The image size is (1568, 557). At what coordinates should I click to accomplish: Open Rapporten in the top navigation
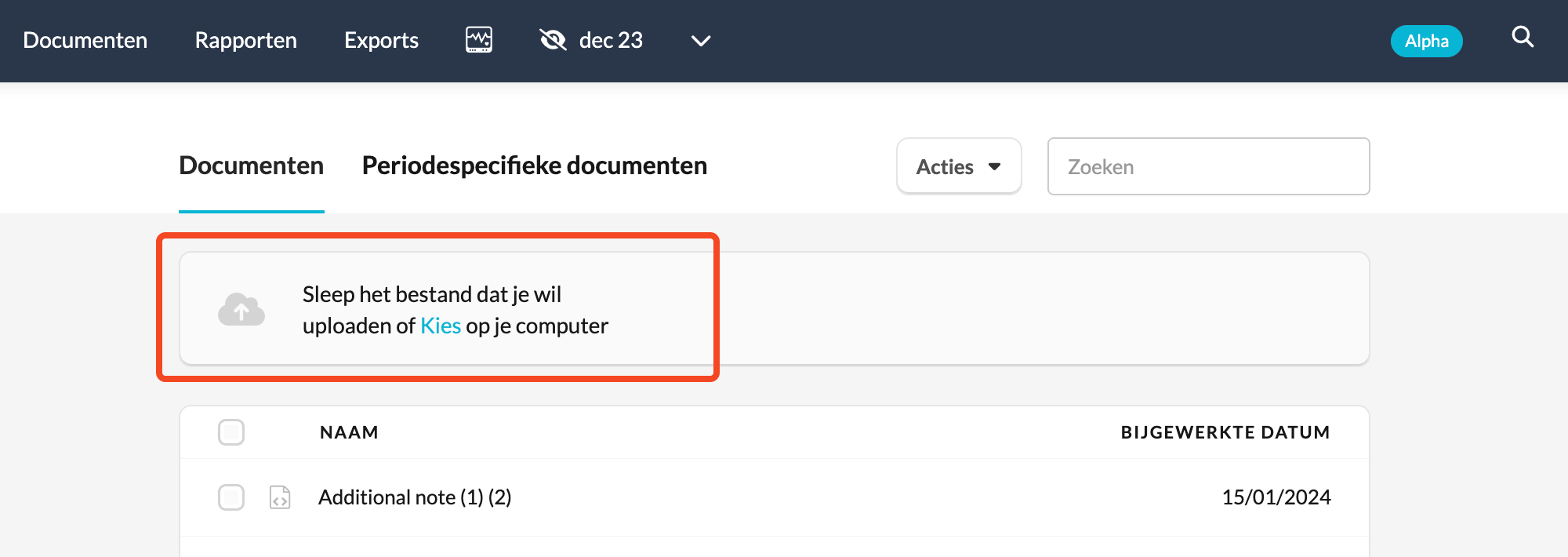click(246, 40)
